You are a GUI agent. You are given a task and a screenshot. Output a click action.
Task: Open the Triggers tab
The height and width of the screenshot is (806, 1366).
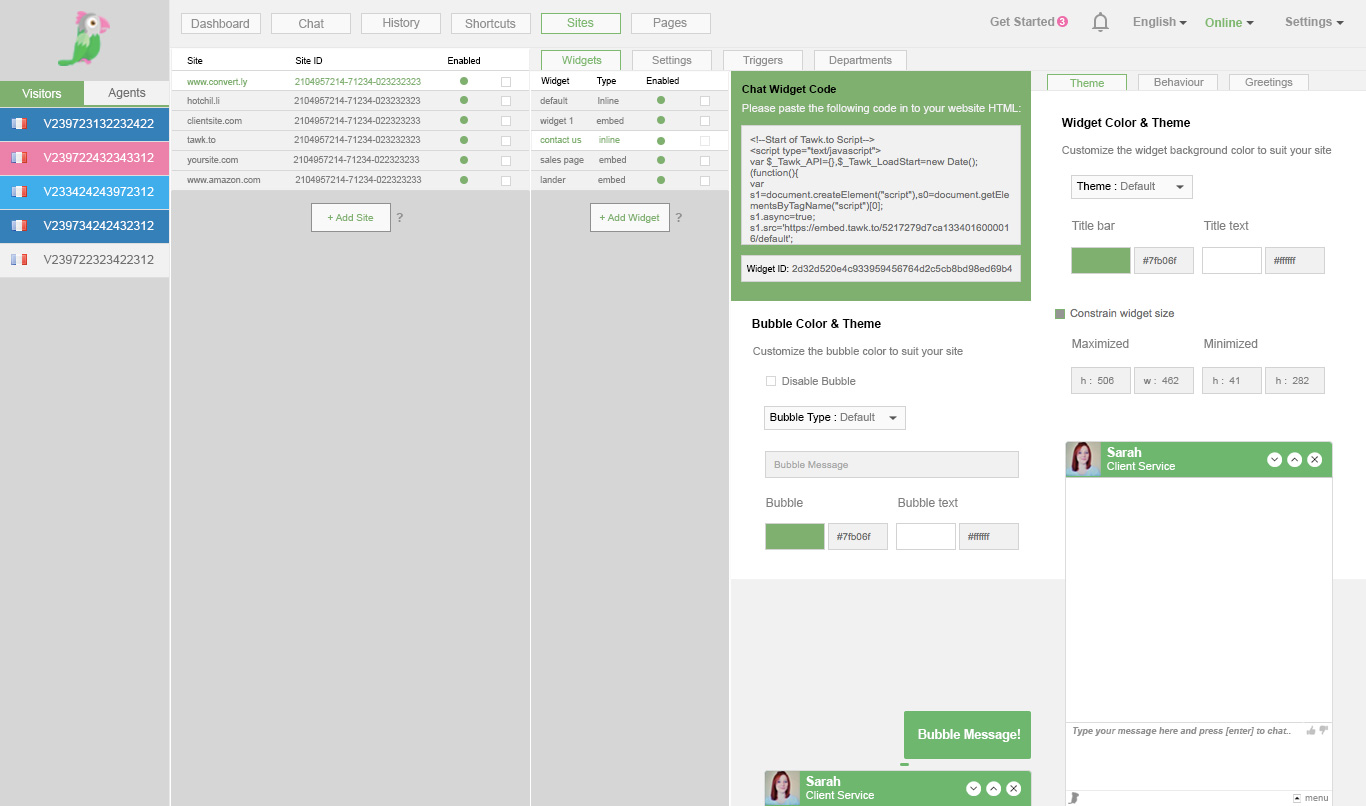click(x=763, y=60)
